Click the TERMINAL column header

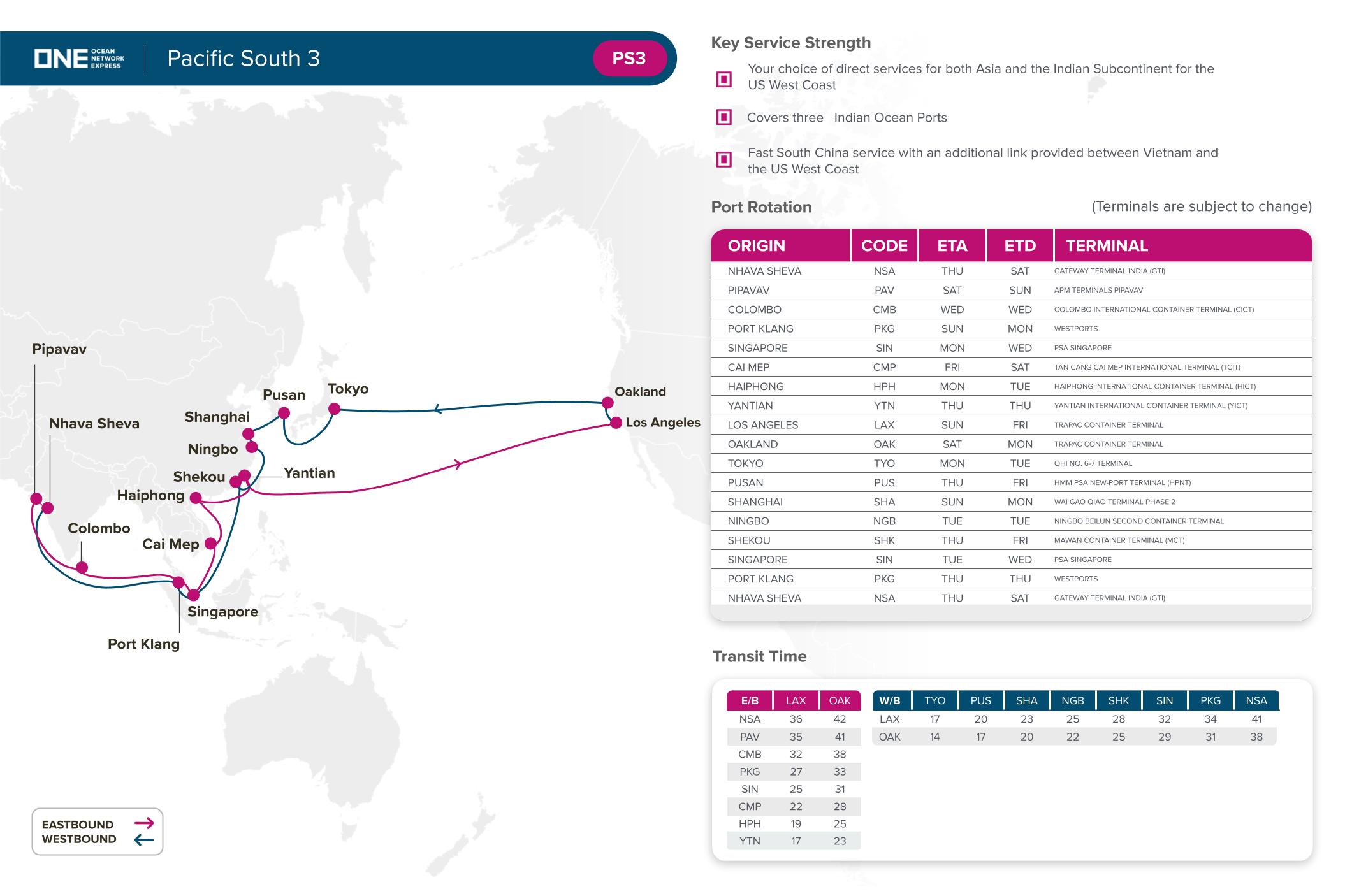pyautogui.click(x=1107, y=246)
